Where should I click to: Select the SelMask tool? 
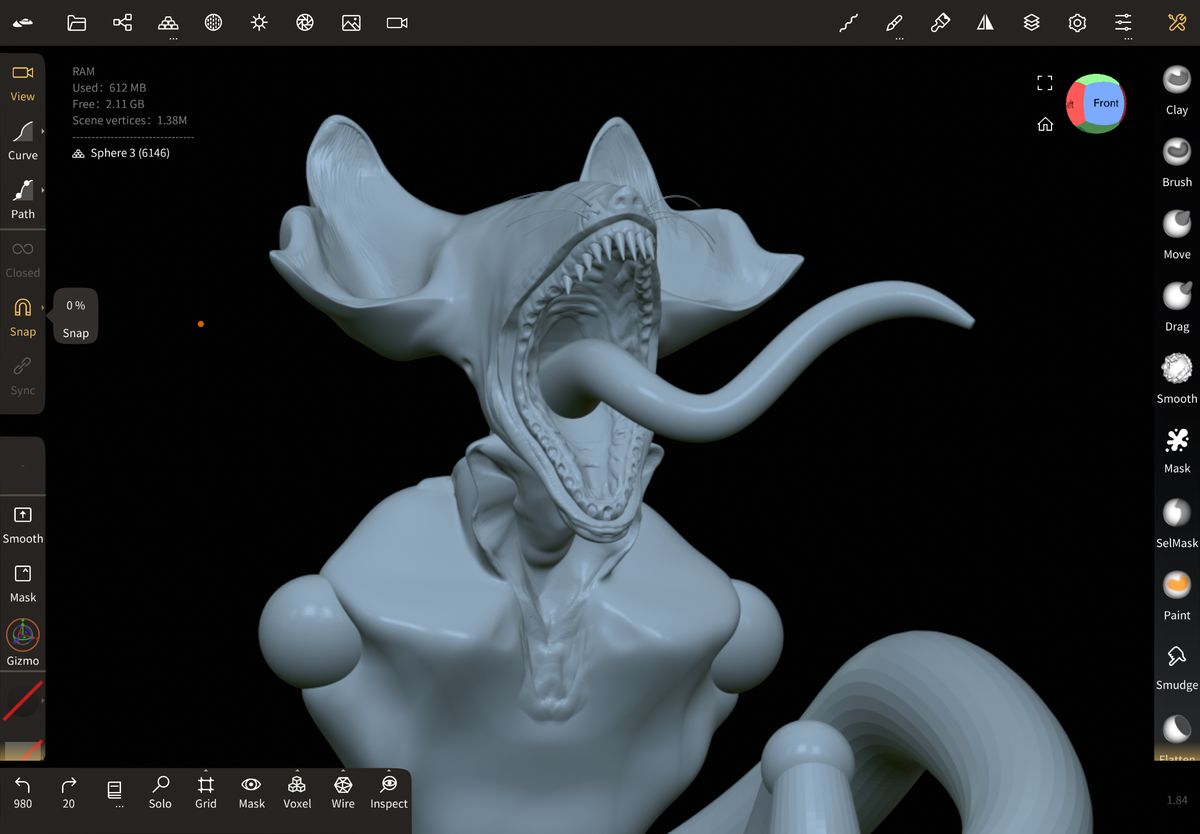pos(1177,523)
